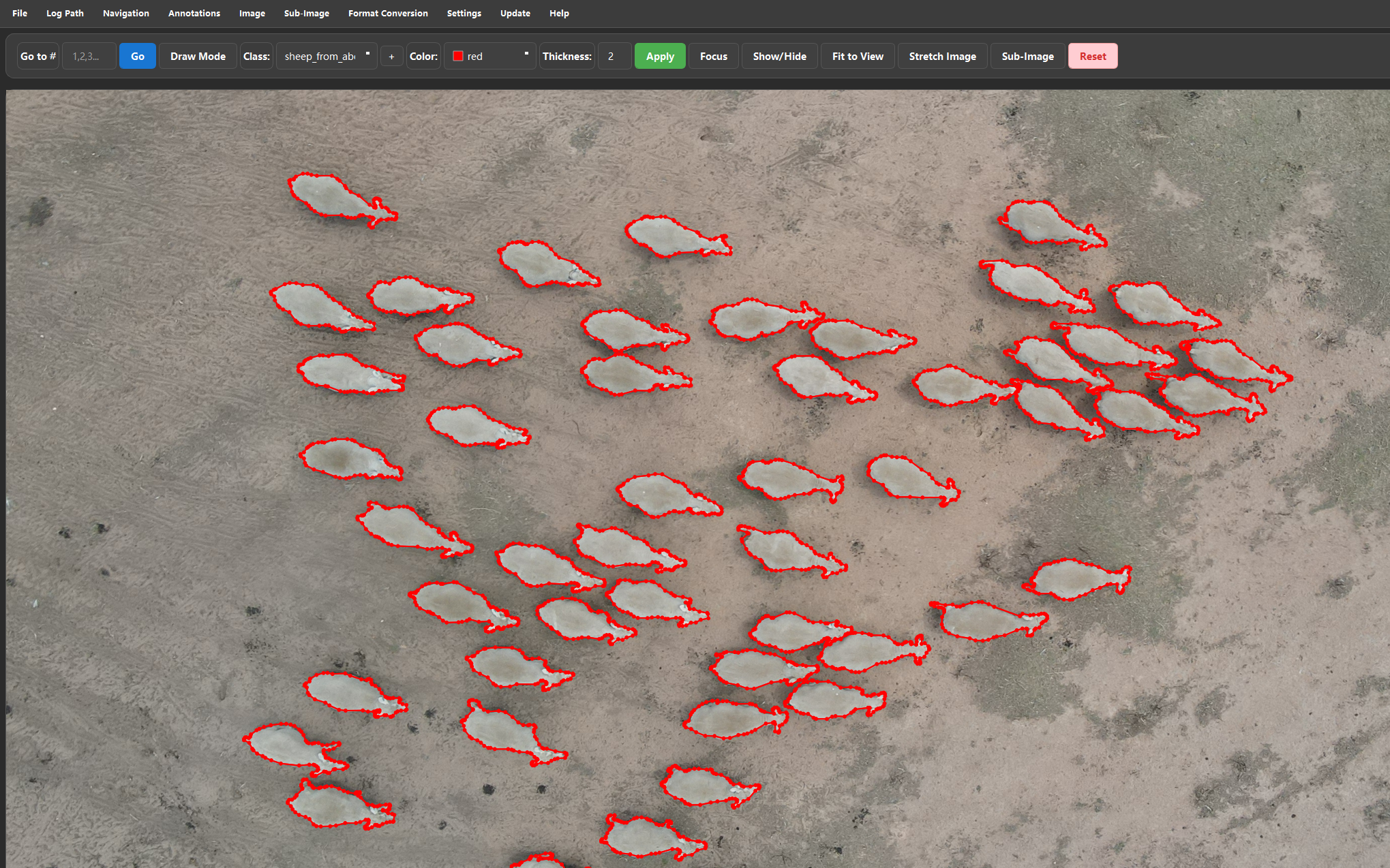Fit the image to view
The height and width of the screenshot is (868, 1390).
[x=857, y=56]
